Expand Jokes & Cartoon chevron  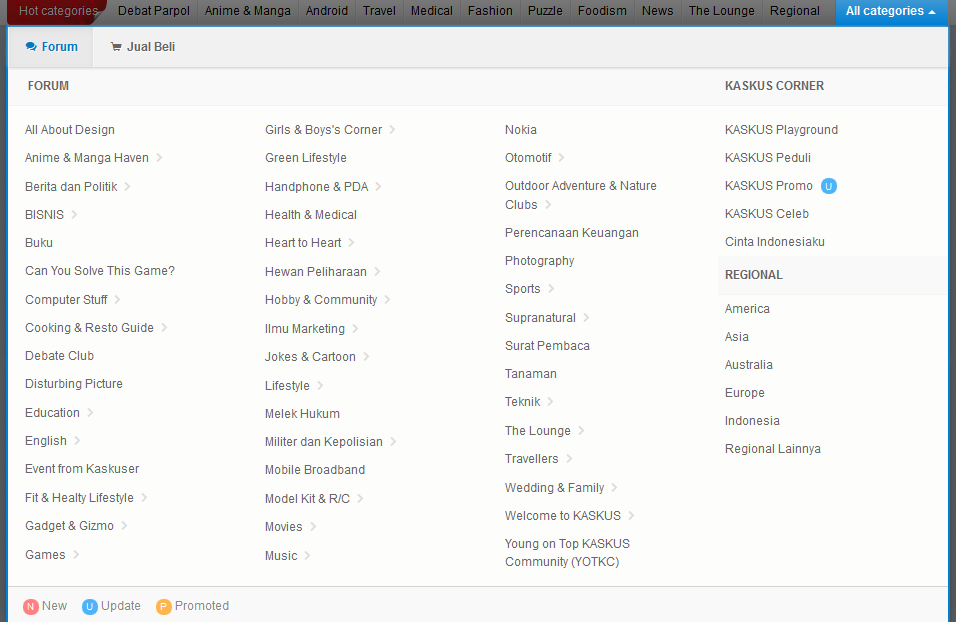(x=366, y=356)
